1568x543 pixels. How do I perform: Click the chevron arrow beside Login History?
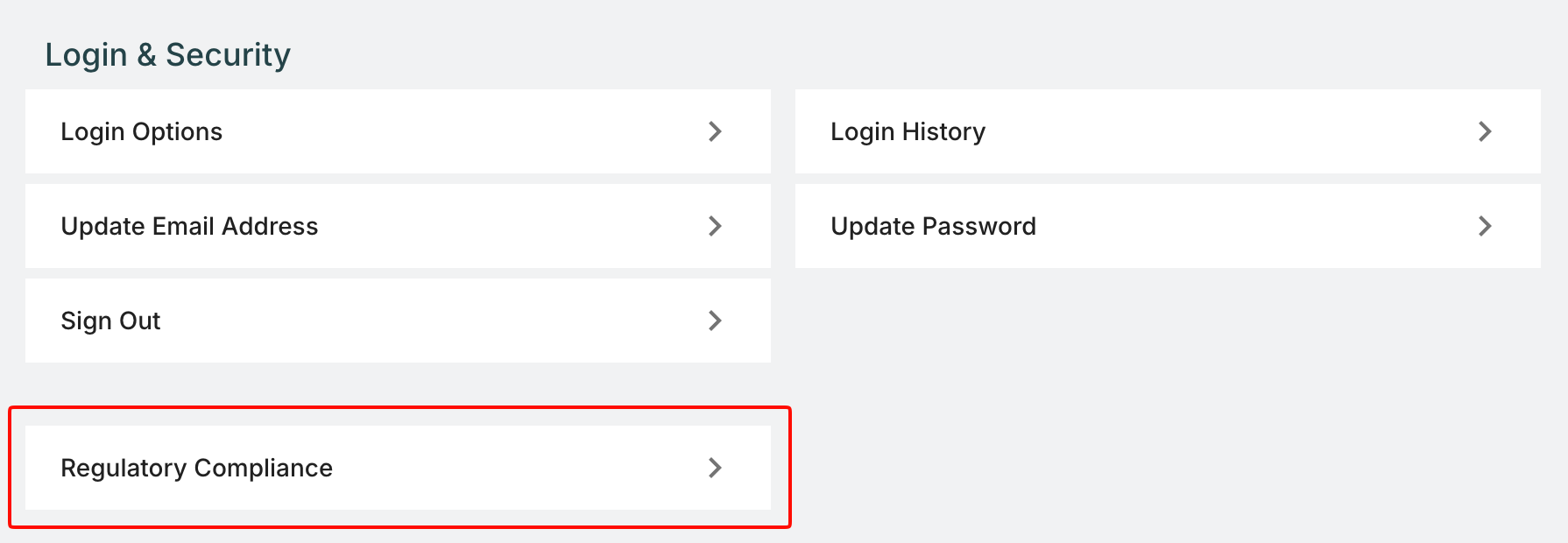pos(1485,131)
